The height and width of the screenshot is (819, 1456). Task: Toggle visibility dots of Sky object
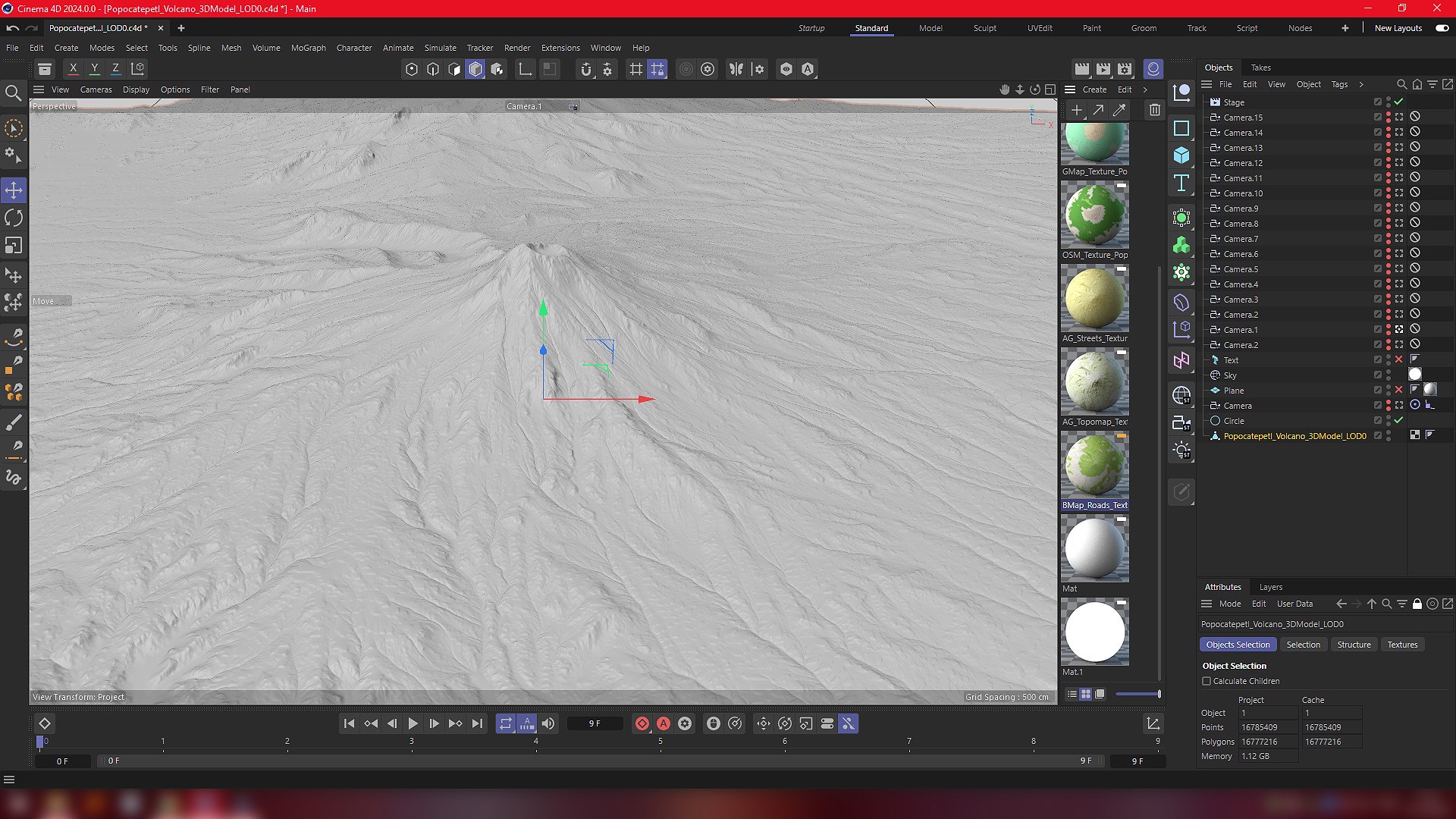1389,375
